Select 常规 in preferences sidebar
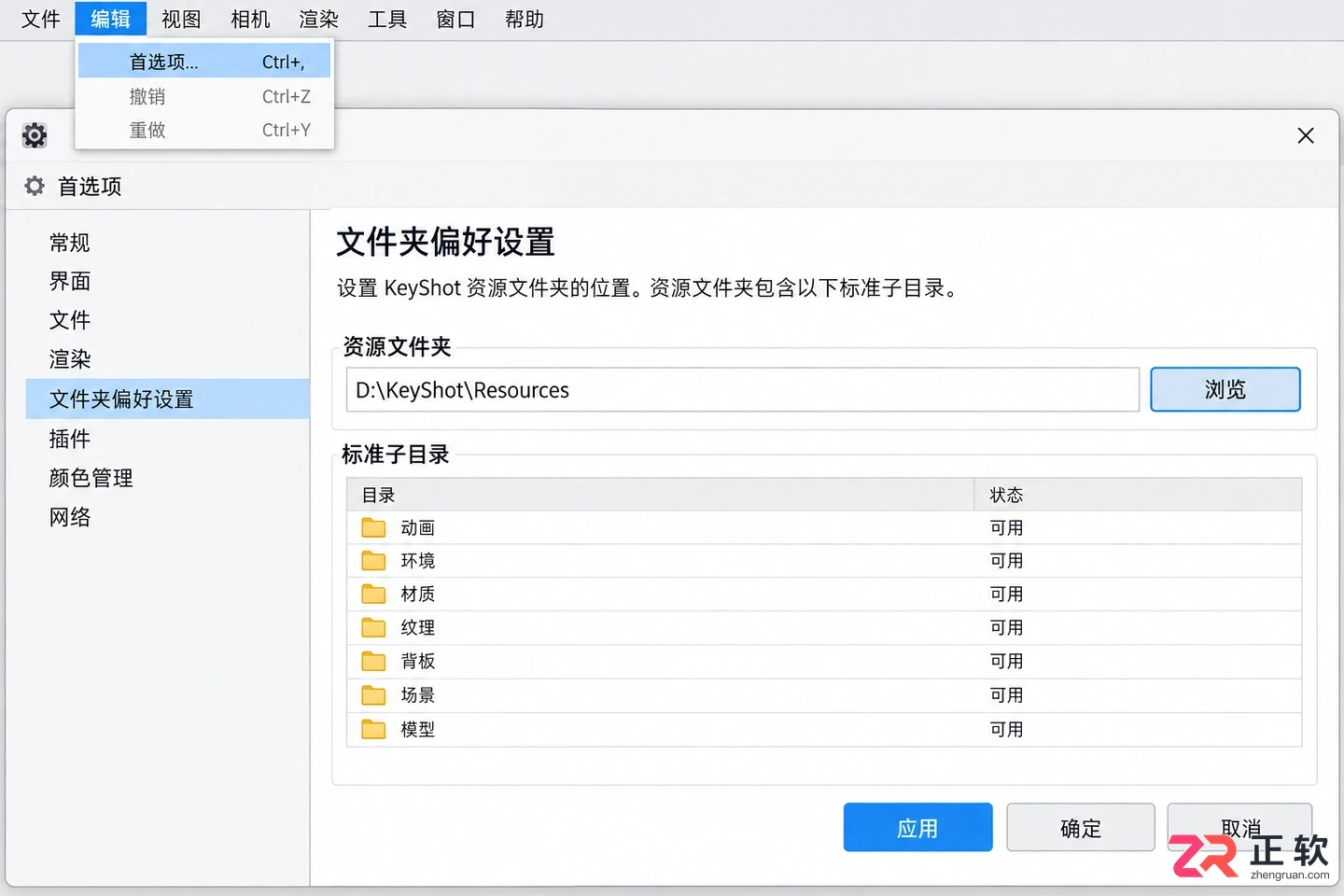The image size is (1344, 896). [70, 243]
